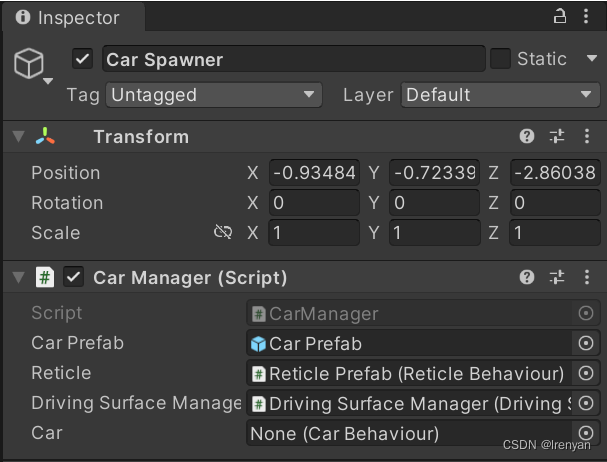Open object picker for Reticle field

click(x=586, y=373)
